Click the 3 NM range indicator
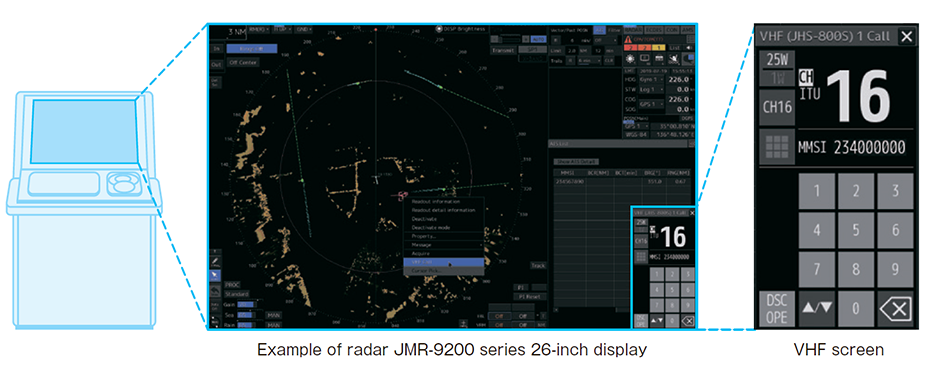The height and width of the screenshot is (367, 930). (x=236, y=32)
